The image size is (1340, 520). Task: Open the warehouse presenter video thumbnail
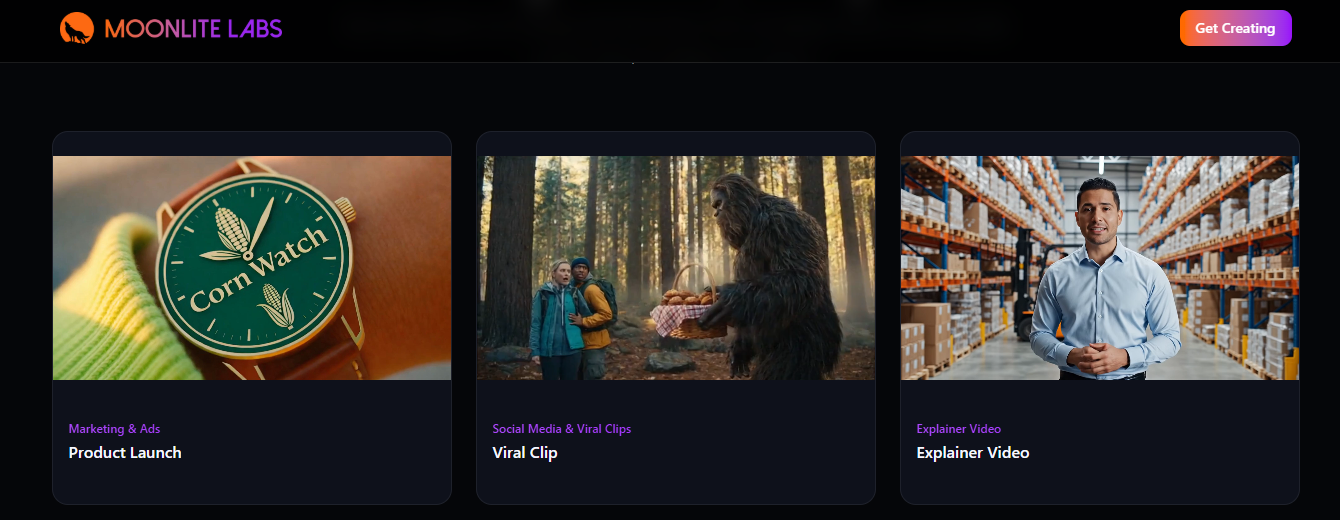(1100, 268)
